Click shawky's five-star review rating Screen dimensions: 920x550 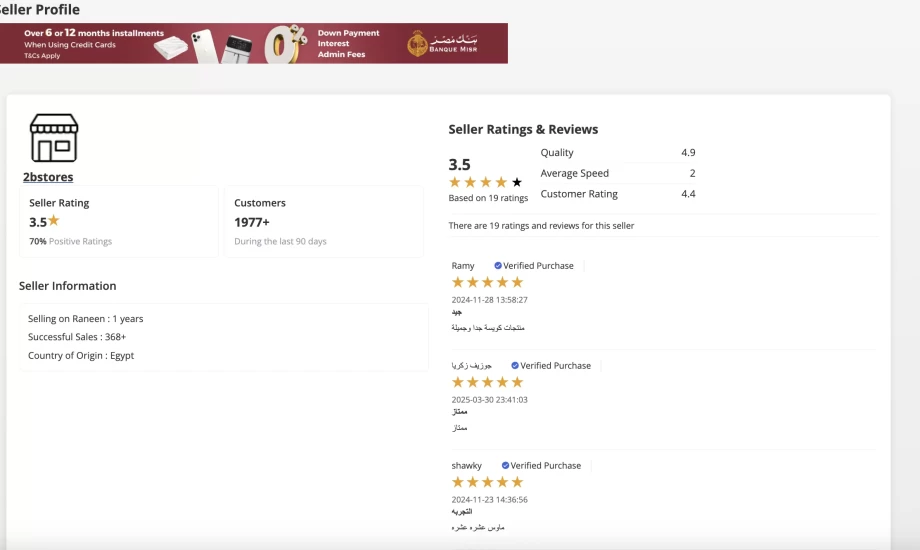point(487,482)
